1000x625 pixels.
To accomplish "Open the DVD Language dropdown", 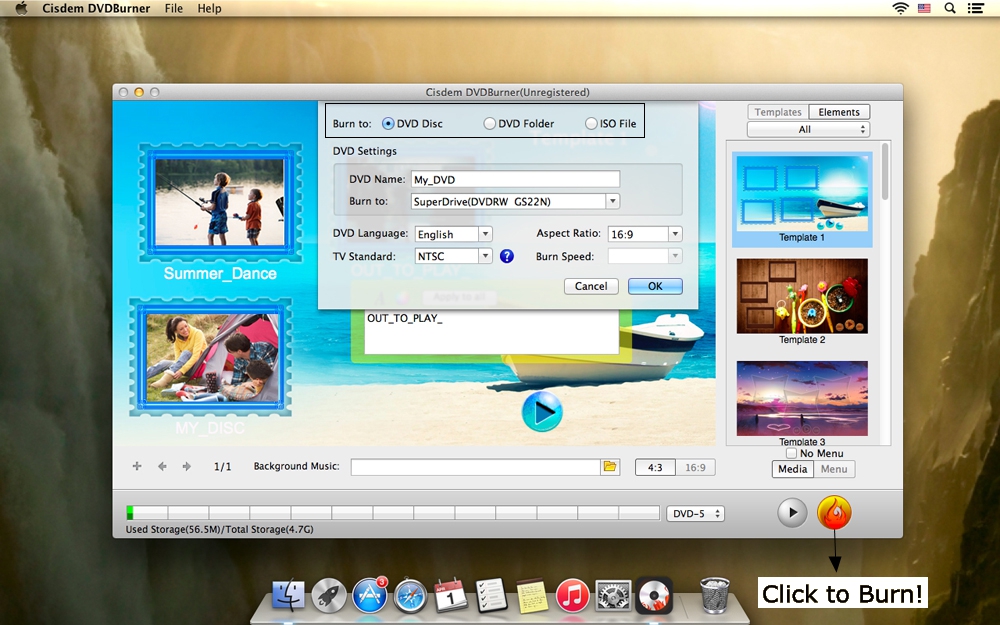I will pos(453,234).
